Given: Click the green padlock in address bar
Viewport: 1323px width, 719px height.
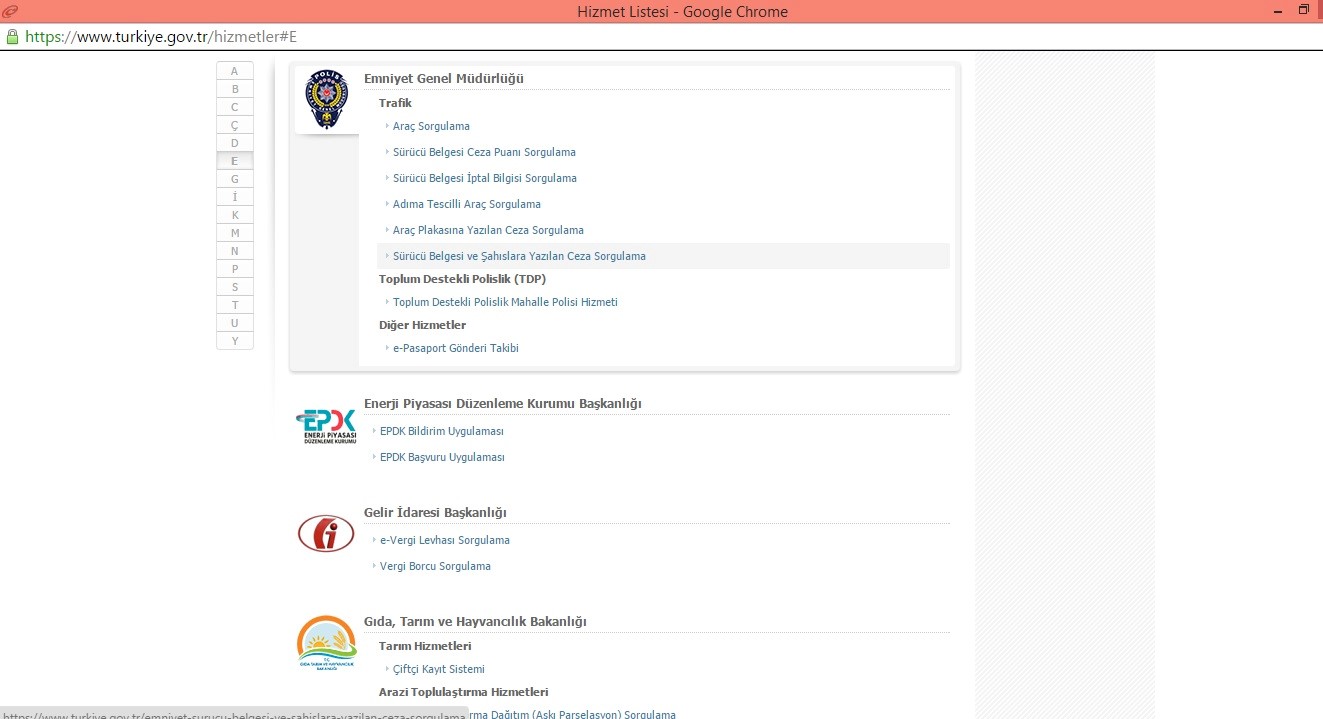Looking at the screenshot, I should [x=12, y=36].
